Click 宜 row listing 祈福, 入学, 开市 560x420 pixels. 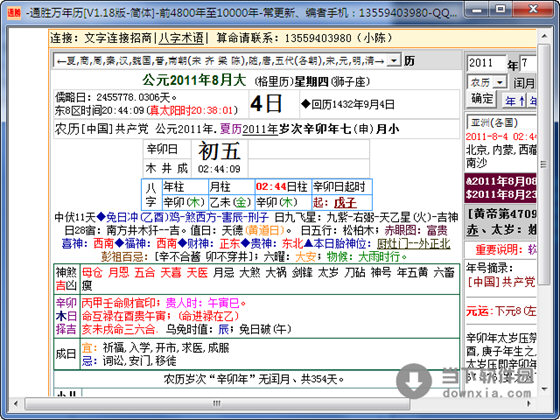(x=156, y=348)
